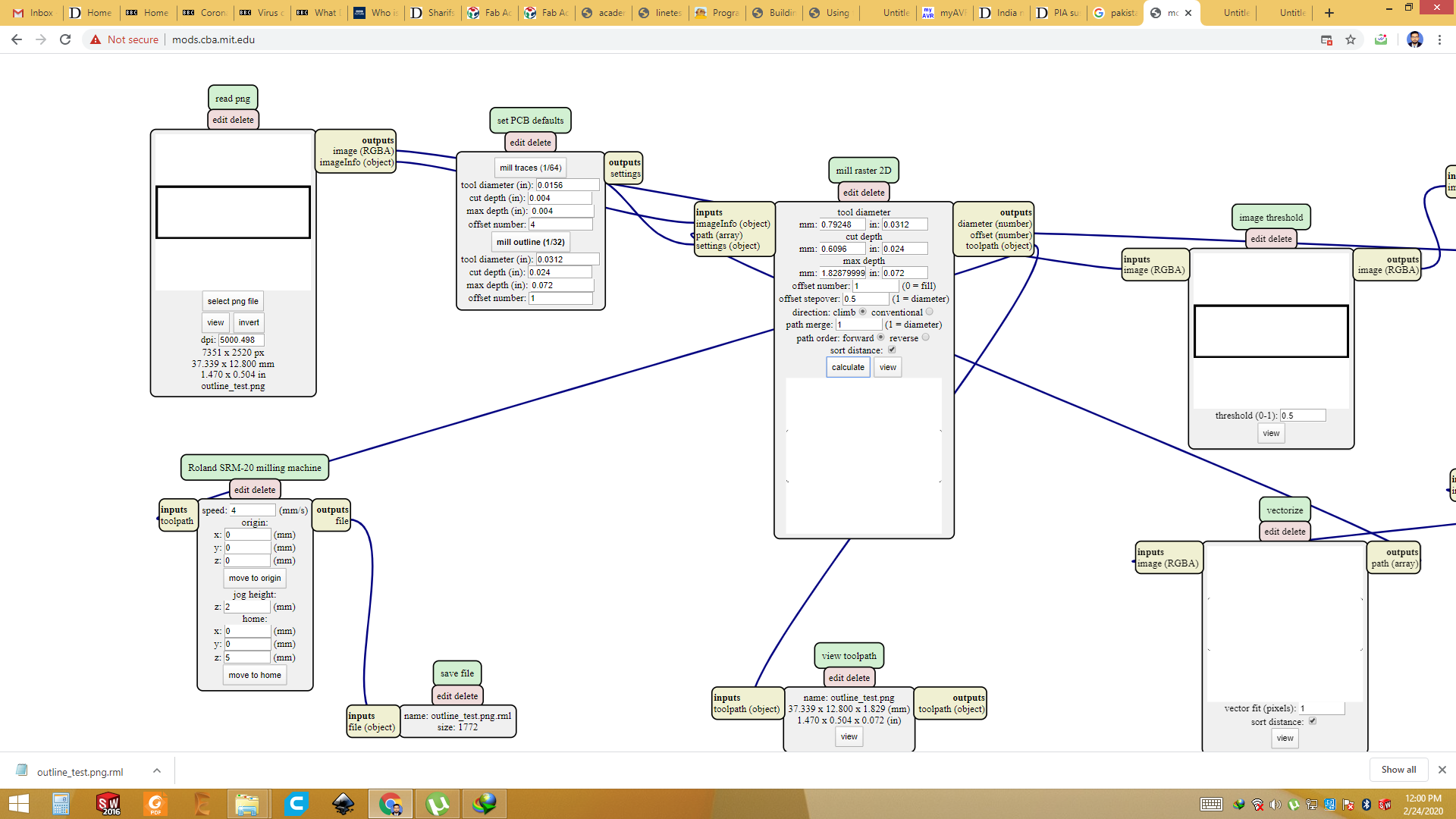Toggle sort distance checkbox in vectorize module
The image size is (1456, 819).
click(1312, 721)
